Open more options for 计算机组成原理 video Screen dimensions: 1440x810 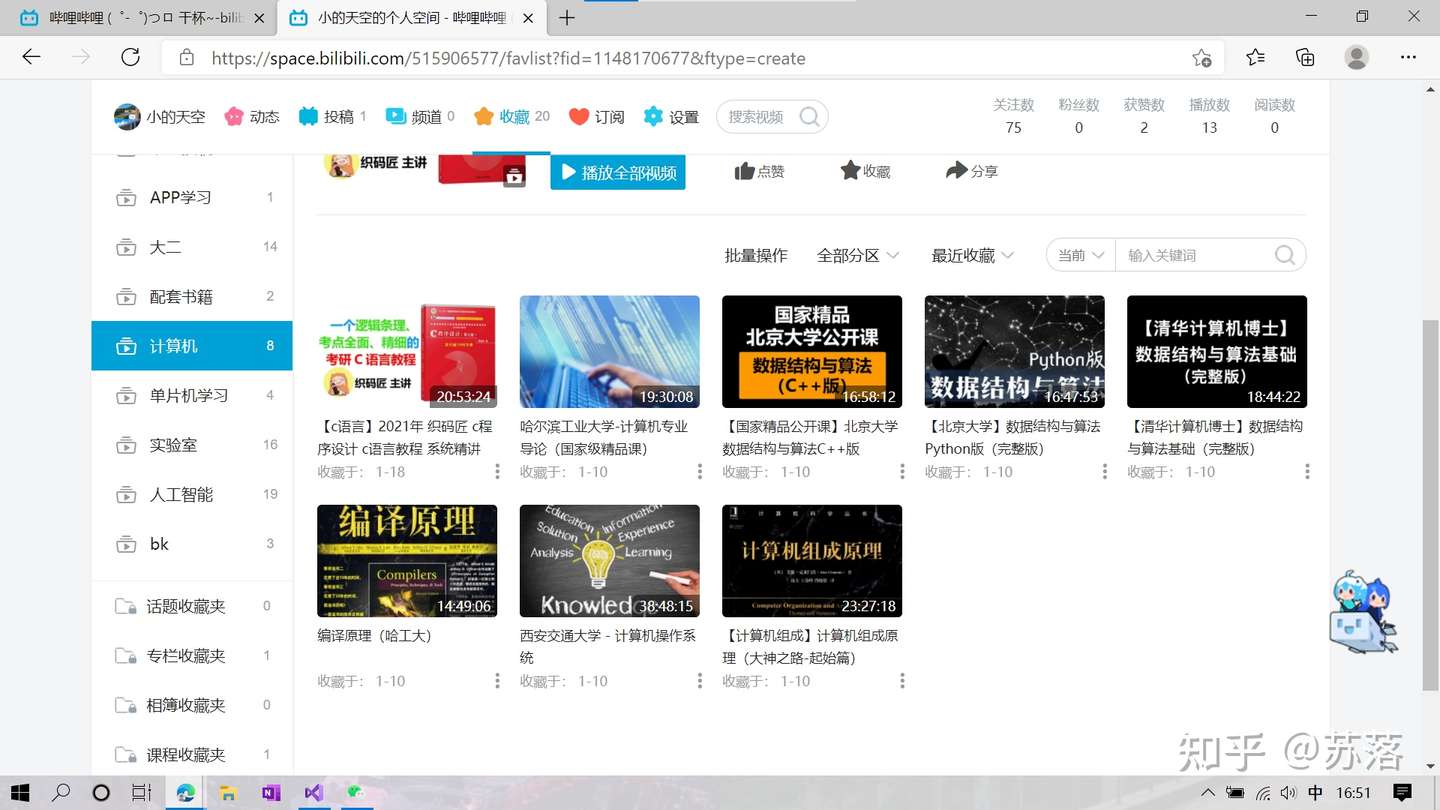[902, 681]
